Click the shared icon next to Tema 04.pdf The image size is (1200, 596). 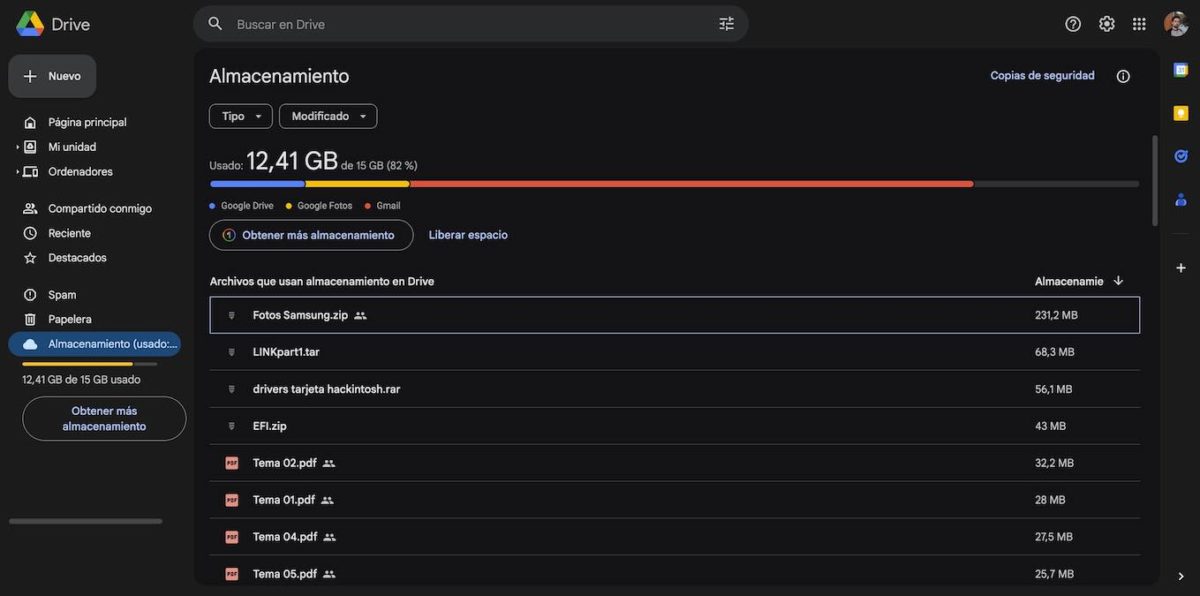[329, 537]
